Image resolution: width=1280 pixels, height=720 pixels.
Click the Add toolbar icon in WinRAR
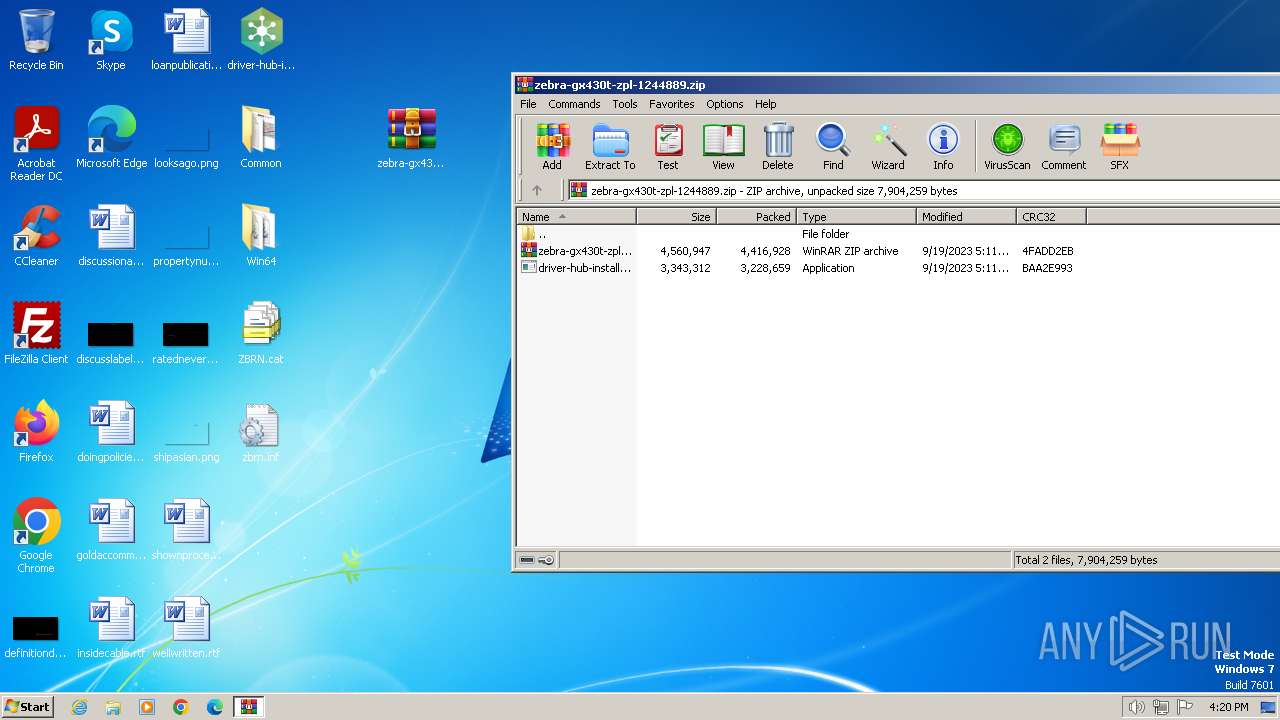pos(552,147)
